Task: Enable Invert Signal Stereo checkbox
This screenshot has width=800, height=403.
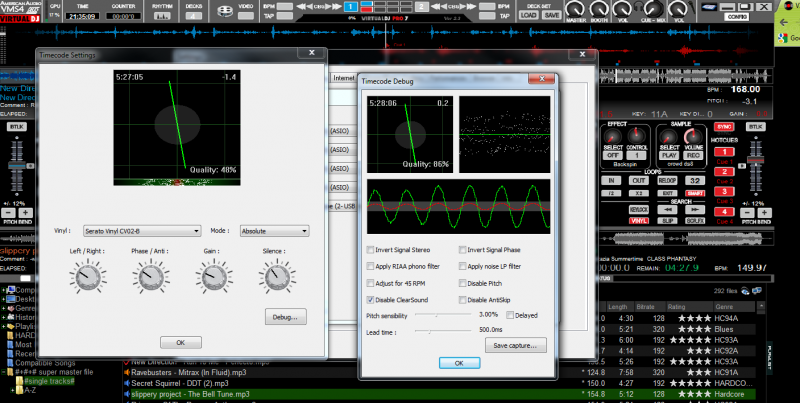Action: pos(372,249)
